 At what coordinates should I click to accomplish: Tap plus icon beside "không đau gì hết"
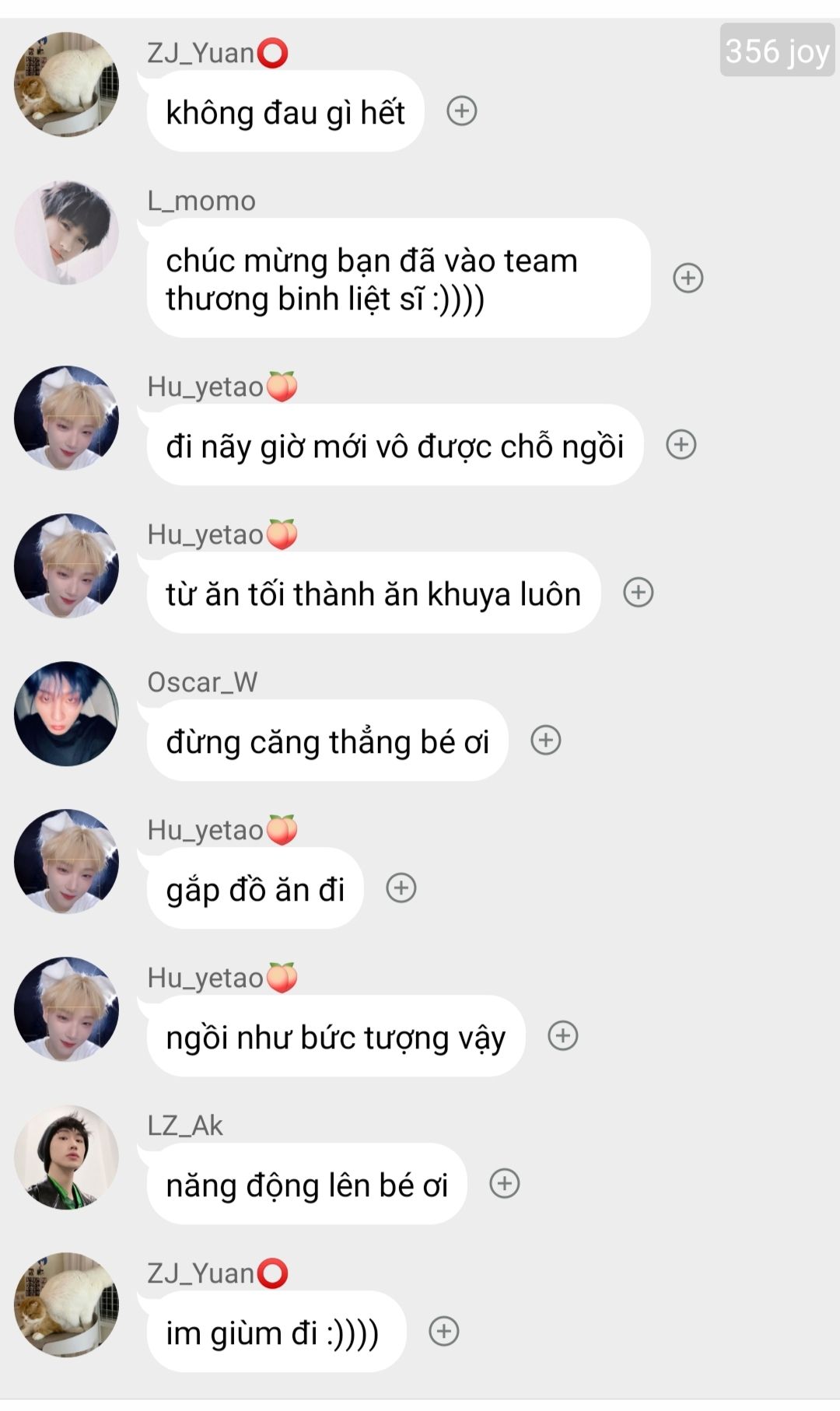pyautogui.click(x=462, y=111)
